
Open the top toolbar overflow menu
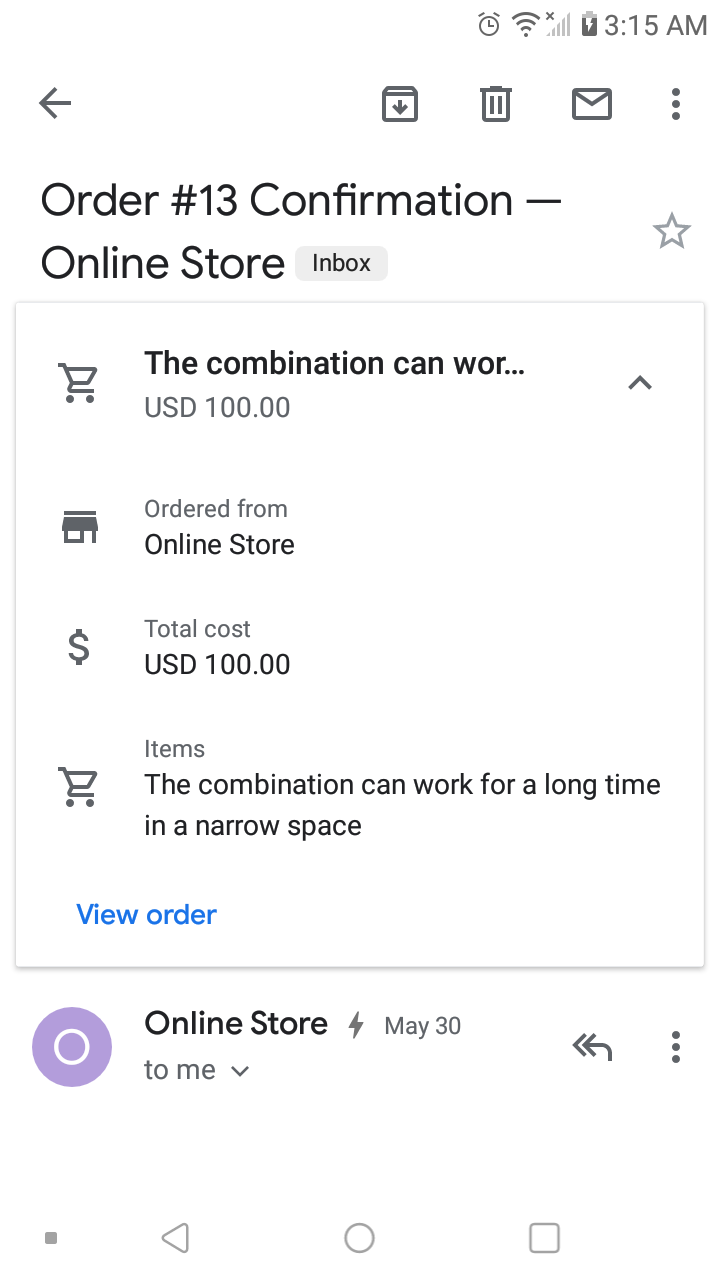tap(676, 103)
